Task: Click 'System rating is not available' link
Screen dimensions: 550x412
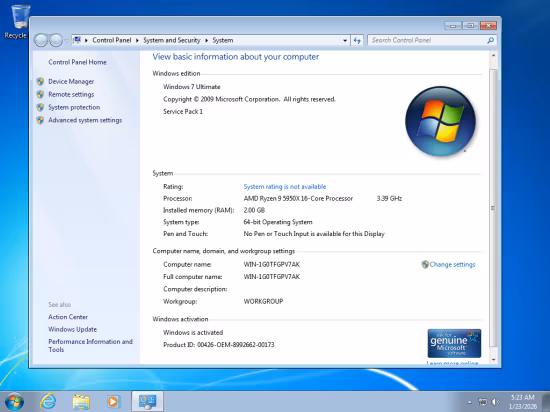Action: point(284,187)
